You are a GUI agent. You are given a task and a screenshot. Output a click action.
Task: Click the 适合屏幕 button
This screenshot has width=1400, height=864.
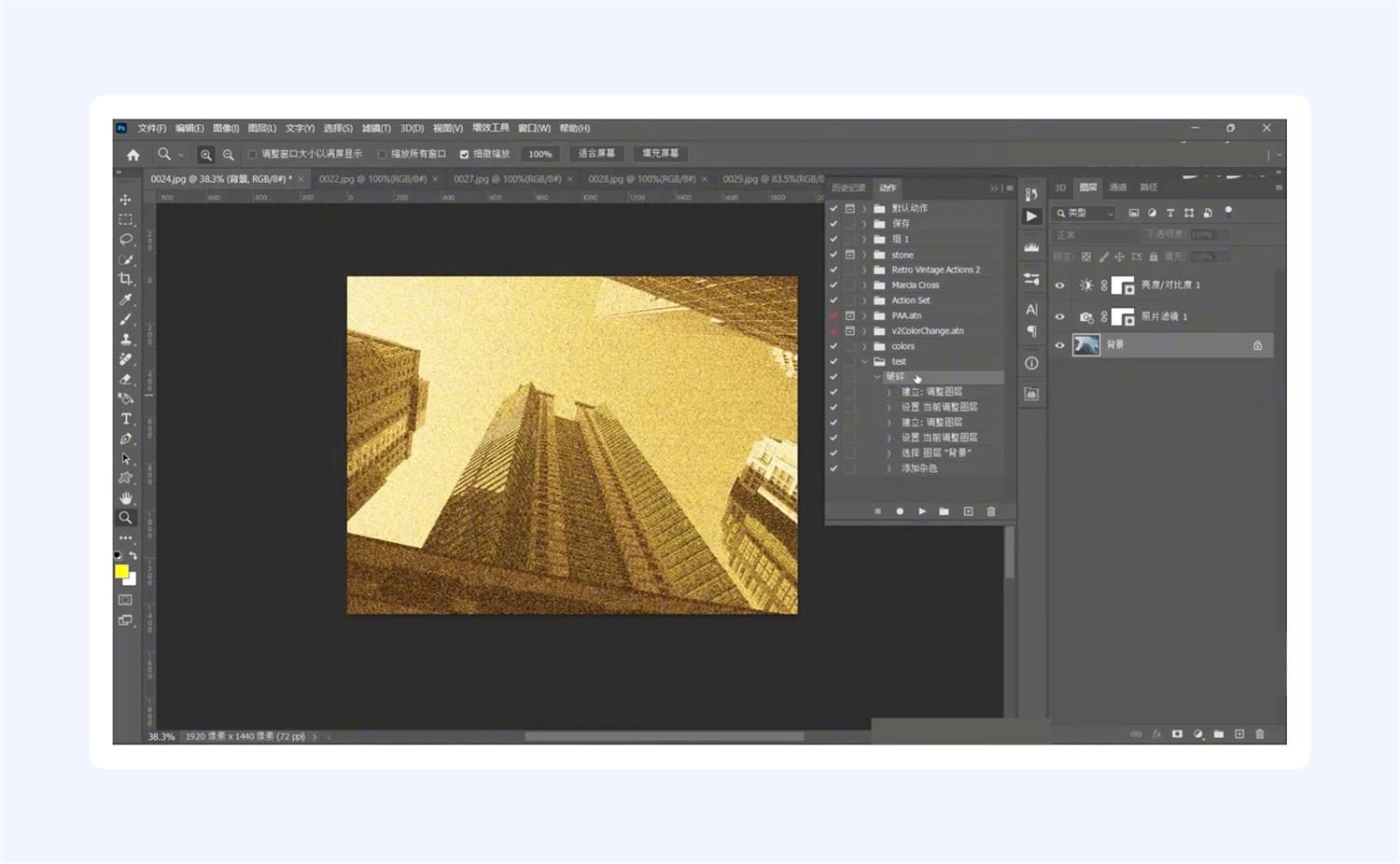(x=596, y=154)
